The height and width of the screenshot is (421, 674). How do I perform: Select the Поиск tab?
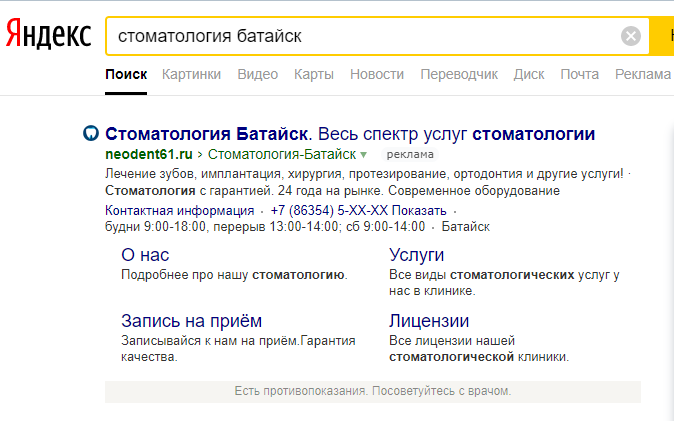(x=126, y=74)
